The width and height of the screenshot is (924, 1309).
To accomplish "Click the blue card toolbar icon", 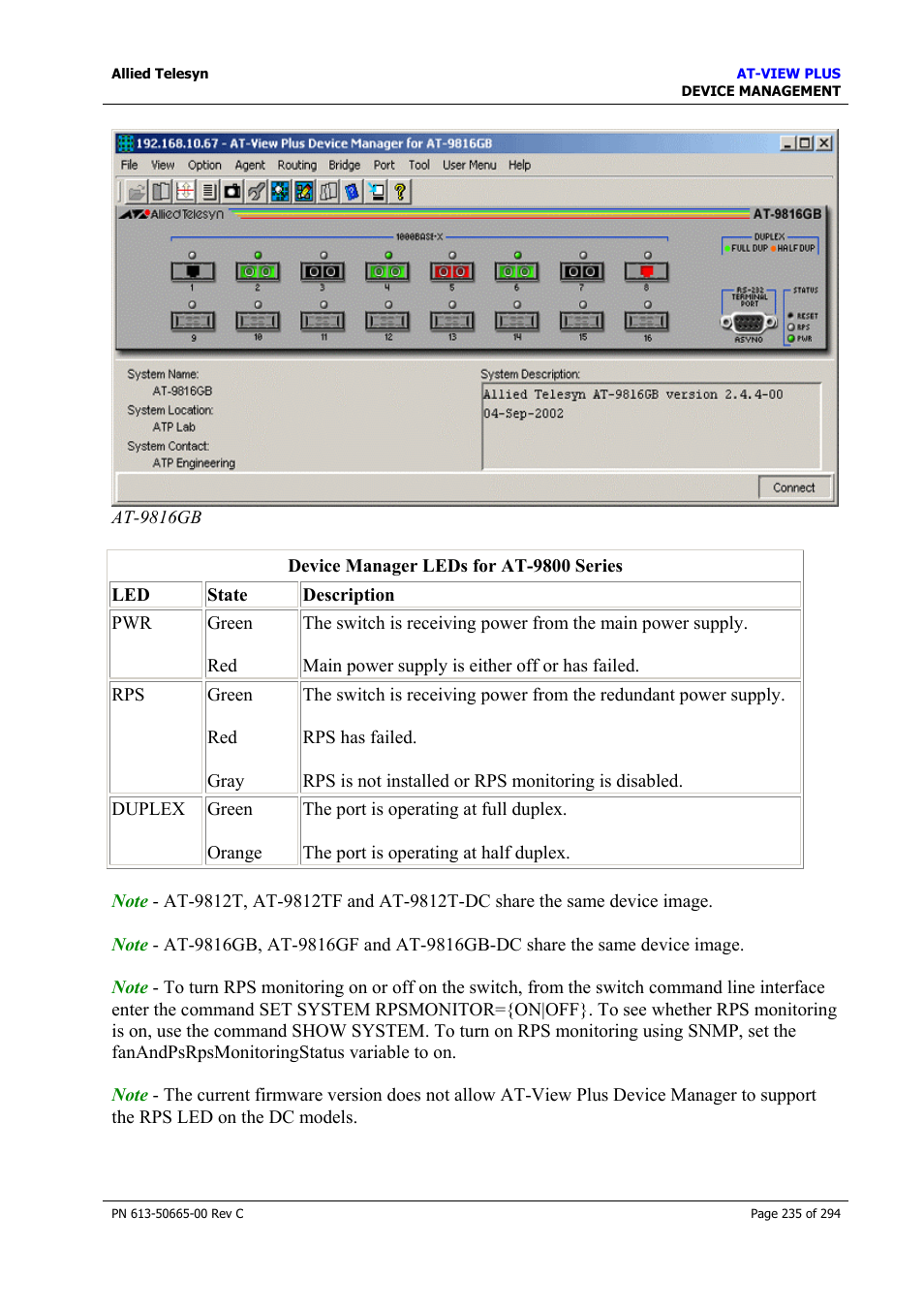I will [352, 192].
